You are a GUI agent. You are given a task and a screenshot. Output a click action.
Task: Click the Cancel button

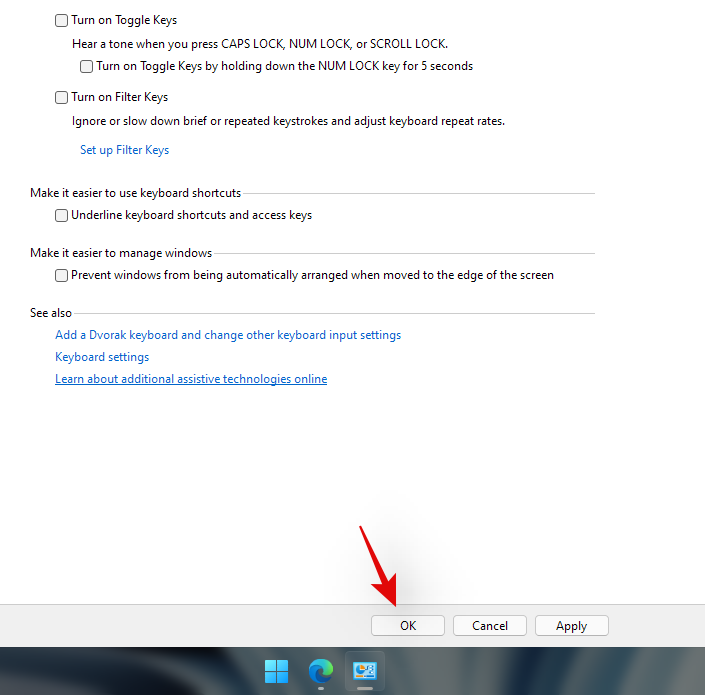click(490, 626)
